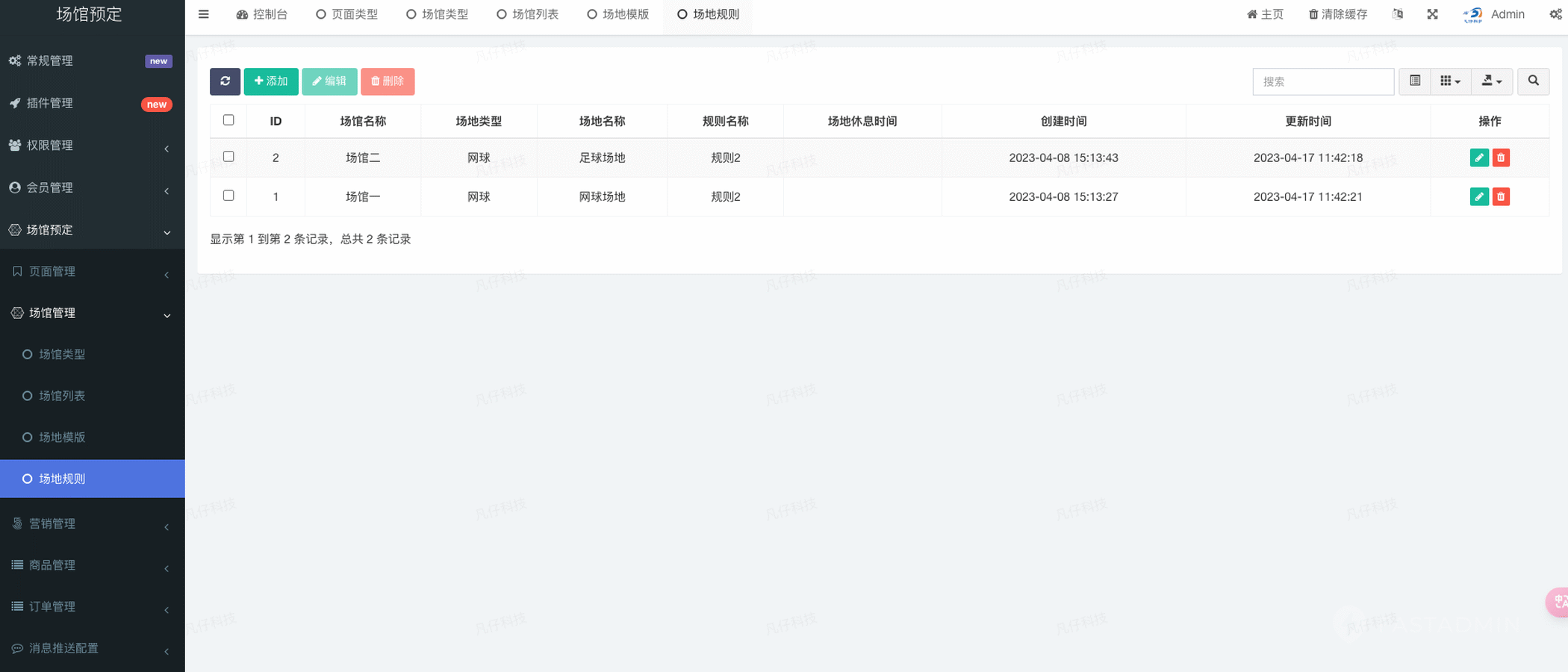Open the export data dropdown

(x=1491, y=81)
